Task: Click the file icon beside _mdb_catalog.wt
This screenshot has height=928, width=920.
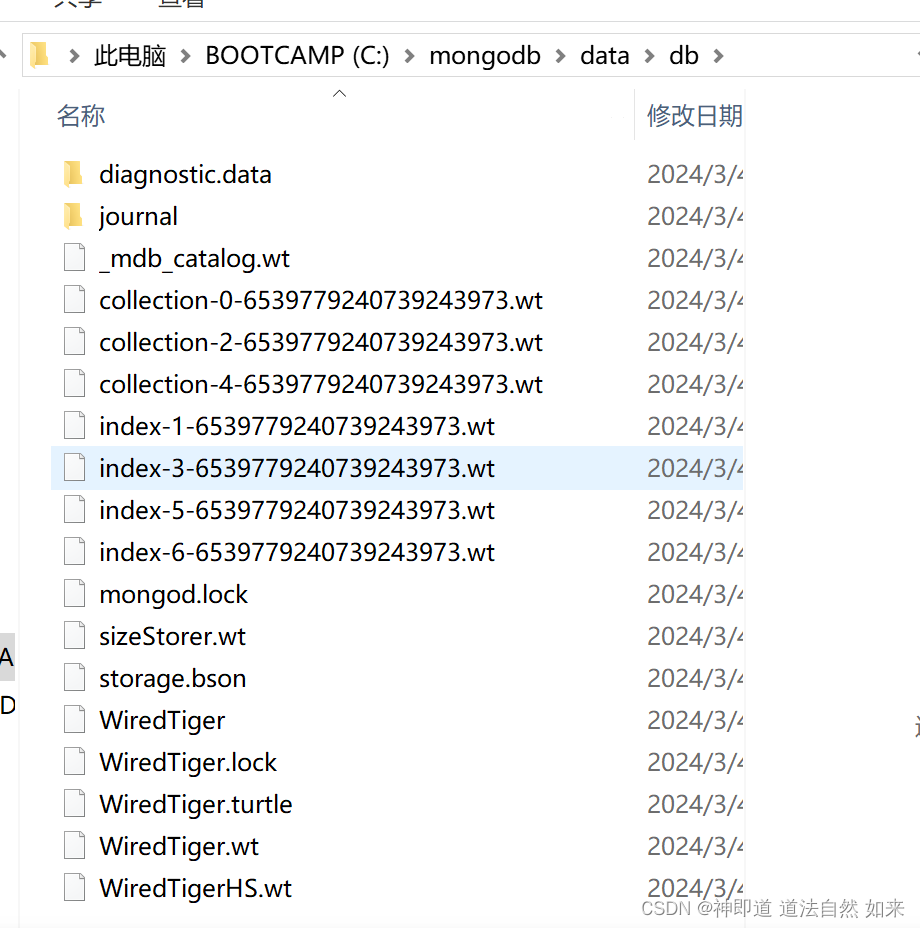Action: click(74, 257)
